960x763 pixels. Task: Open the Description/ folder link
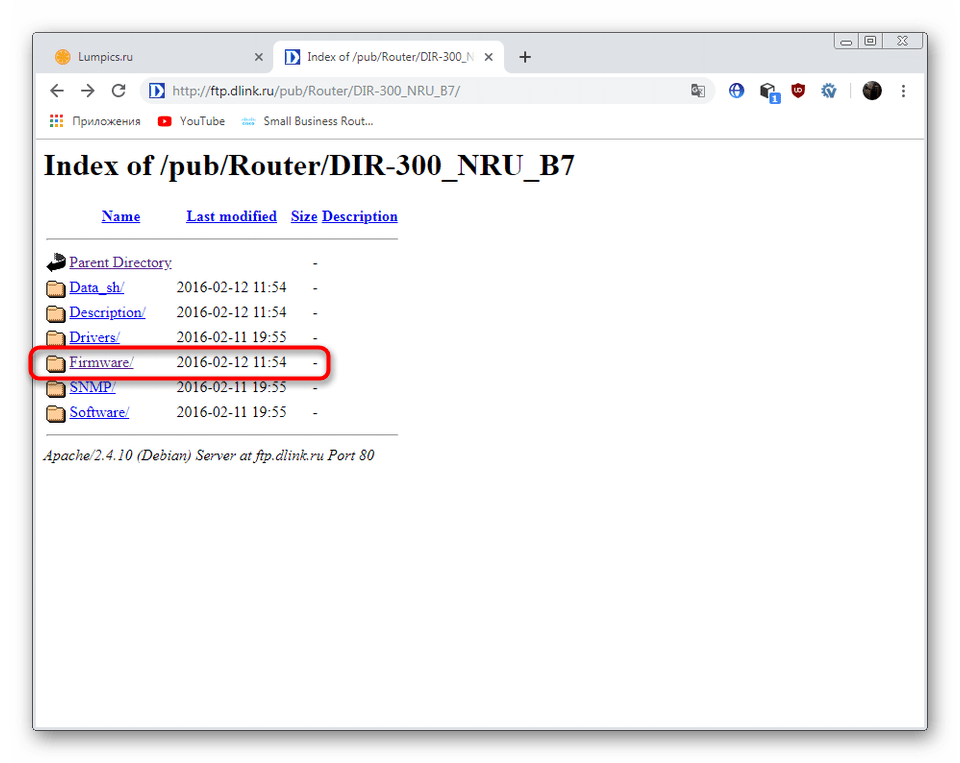tap(107, 312)
